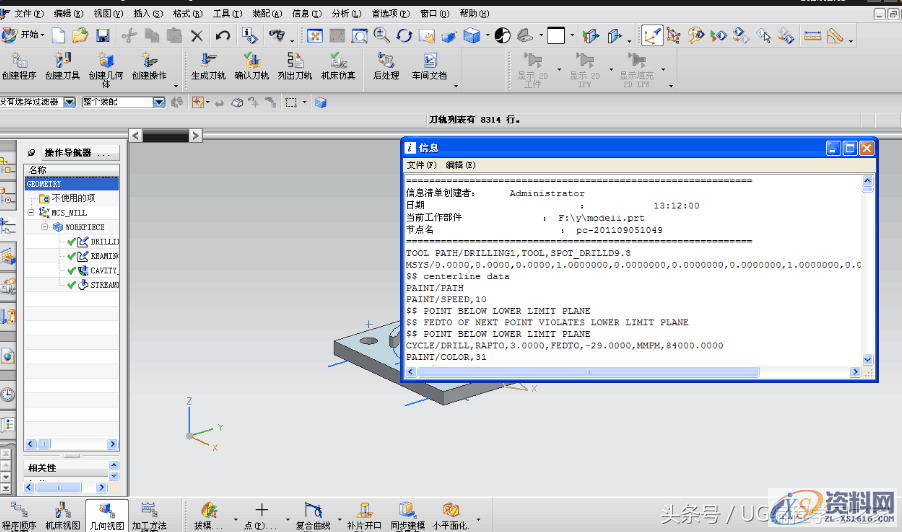Toggle the checkmark on the DRILLING operation
The height and width of the screenshot is (532, 902).
point(72,242)
